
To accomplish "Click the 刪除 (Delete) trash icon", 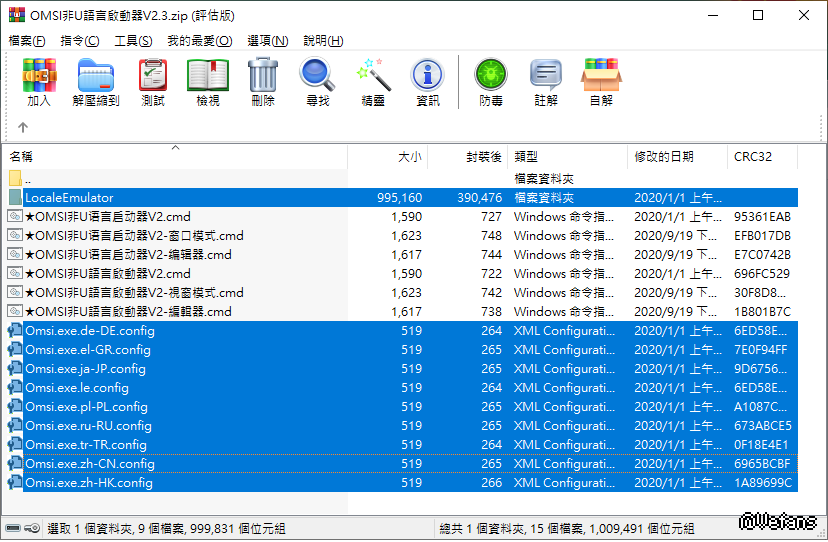I will pyautogui.click(x=262, y=82).
